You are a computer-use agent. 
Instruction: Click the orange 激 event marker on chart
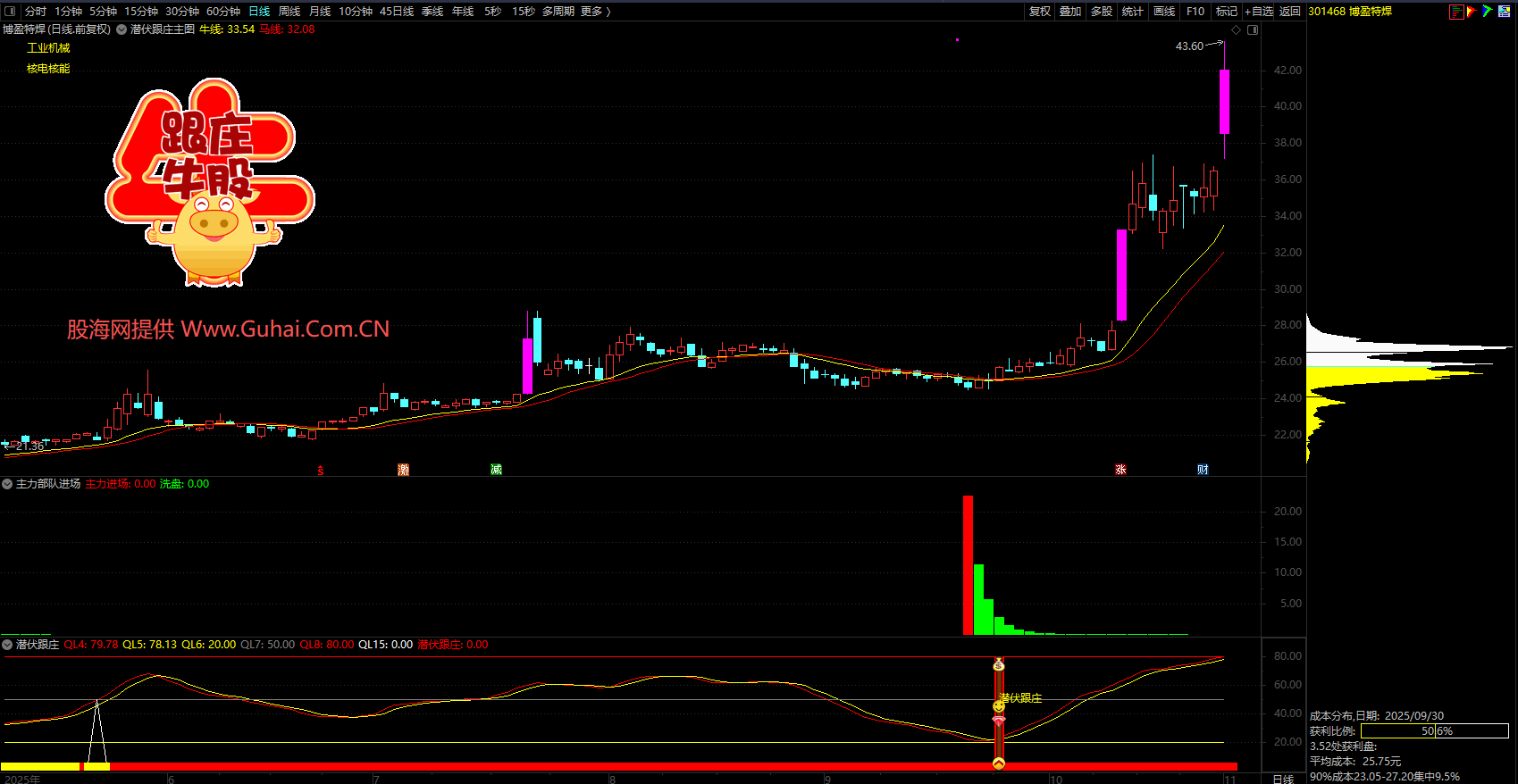coord(404,470)
